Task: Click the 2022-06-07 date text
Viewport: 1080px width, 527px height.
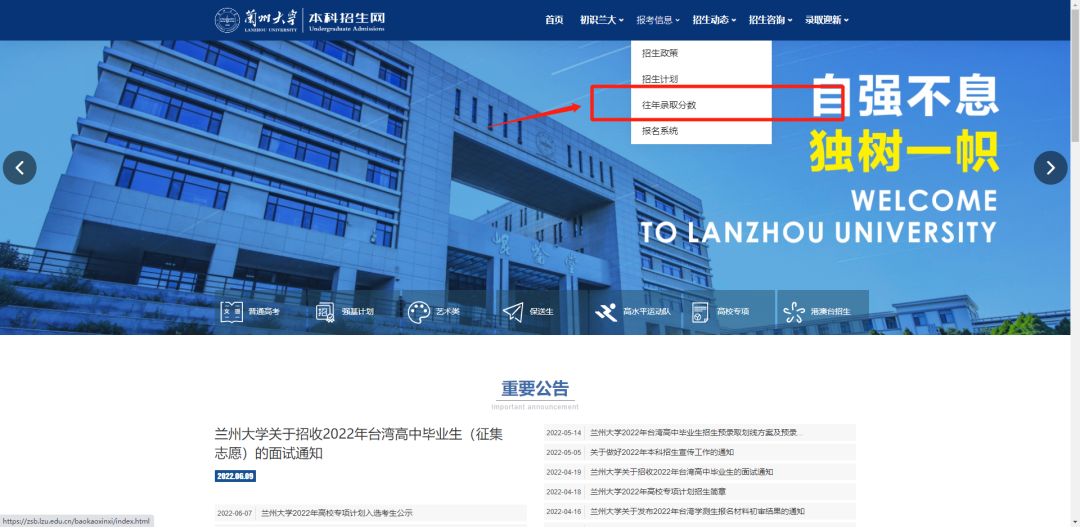Action: click(234, 513)
